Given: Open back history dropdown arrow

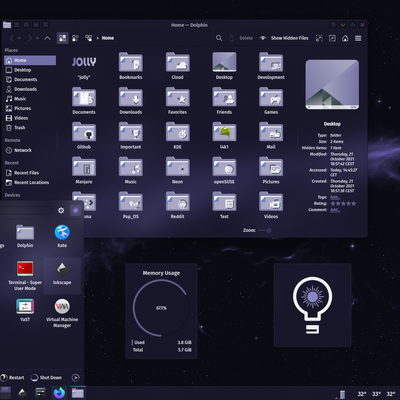Looking at the screenshot, I should pyautogui.click(x=19, y=38).
